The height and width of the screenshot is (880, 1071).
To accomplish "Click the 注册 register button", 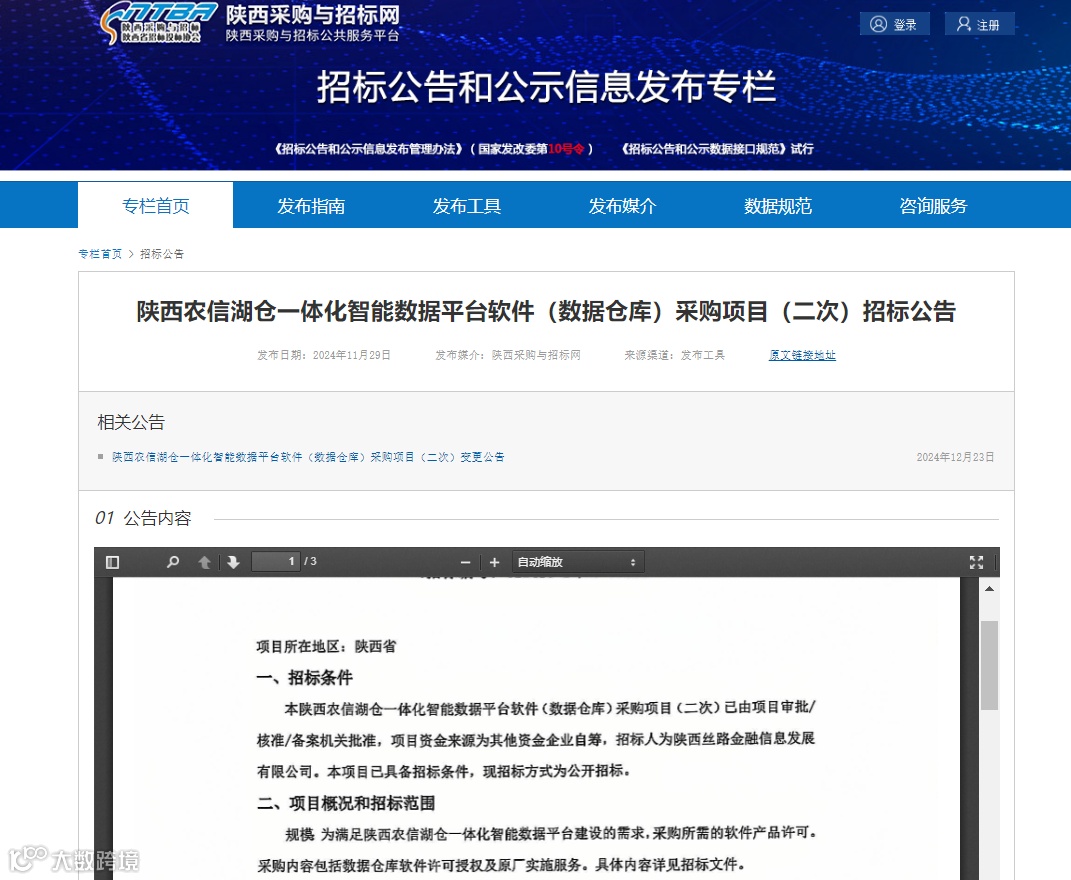I will (979, 25).
